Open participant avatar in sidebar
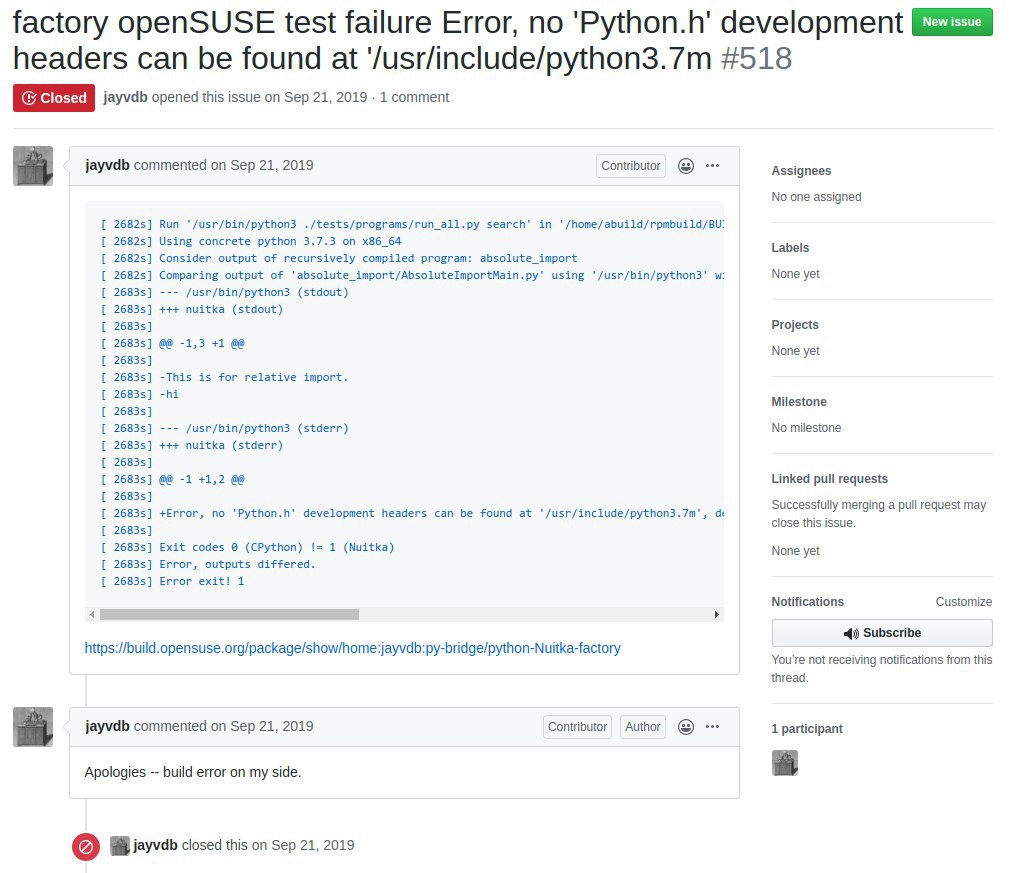 [x=785, y=763]
